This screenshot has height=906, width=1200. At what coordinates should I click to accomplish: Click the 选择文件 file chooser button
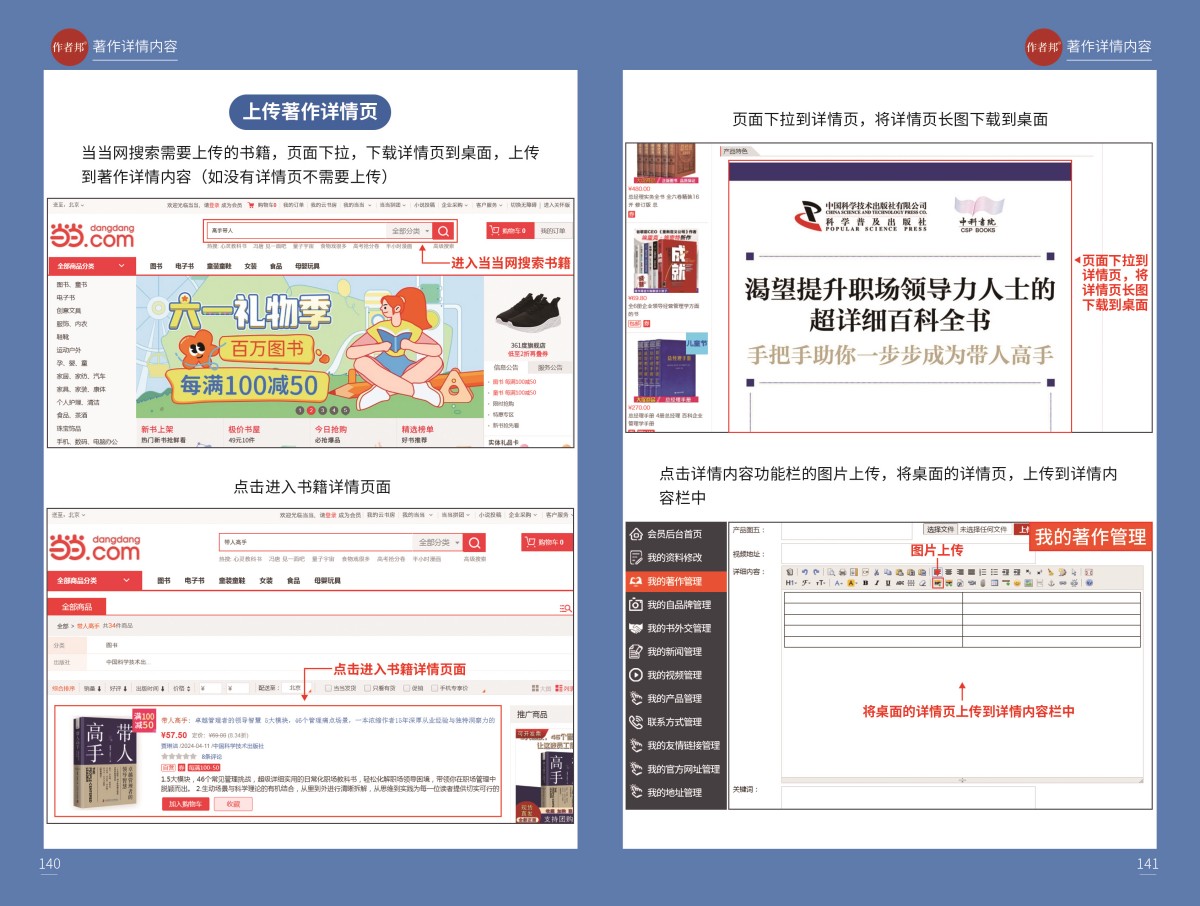click(940, 529)
